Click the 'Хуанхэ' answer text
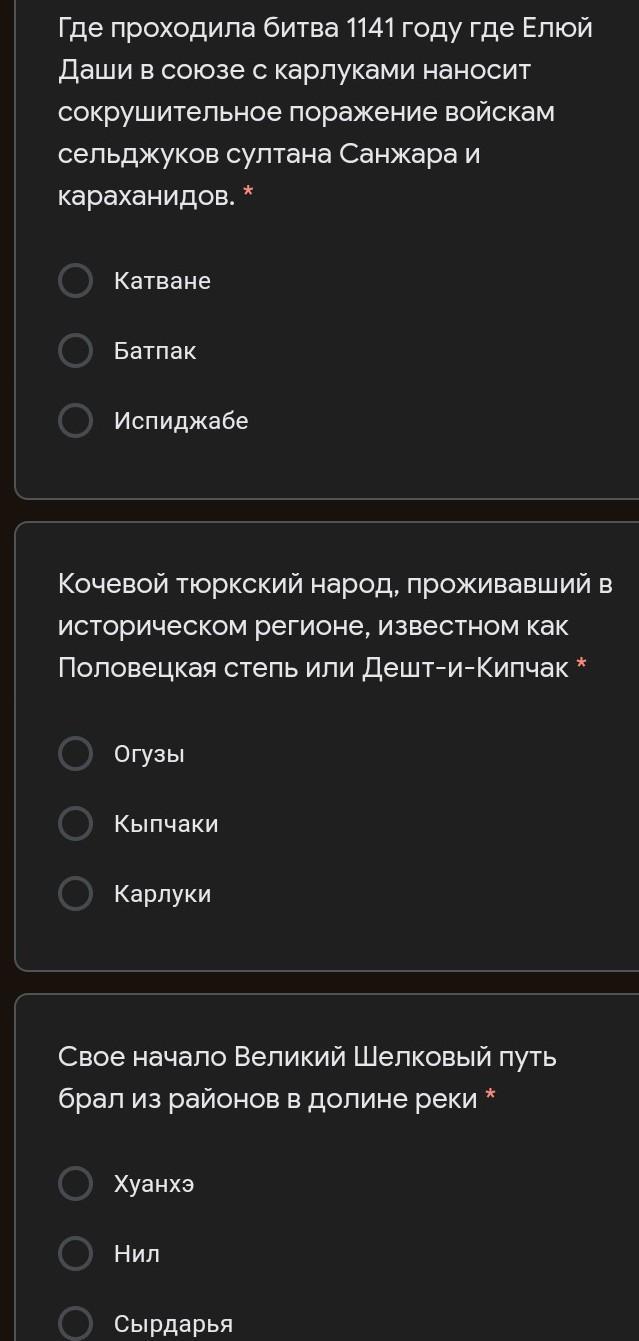The width and height of the screenshot is (639, 1341). click(x=154, y=1184)
